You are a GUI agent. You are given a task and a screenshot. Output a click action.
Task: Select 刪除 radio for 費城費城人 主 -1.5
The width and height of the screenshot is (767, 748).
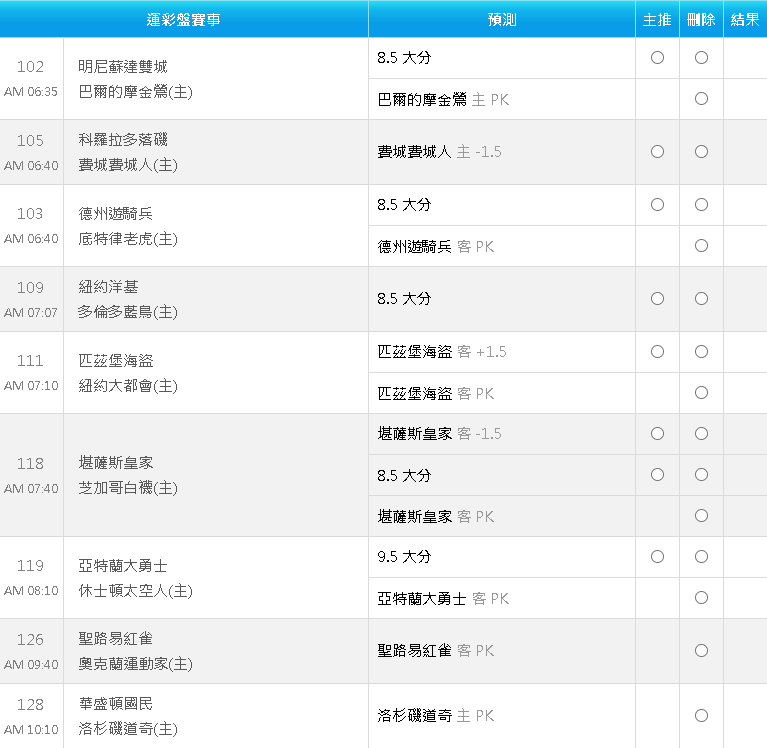click(701, 152)
